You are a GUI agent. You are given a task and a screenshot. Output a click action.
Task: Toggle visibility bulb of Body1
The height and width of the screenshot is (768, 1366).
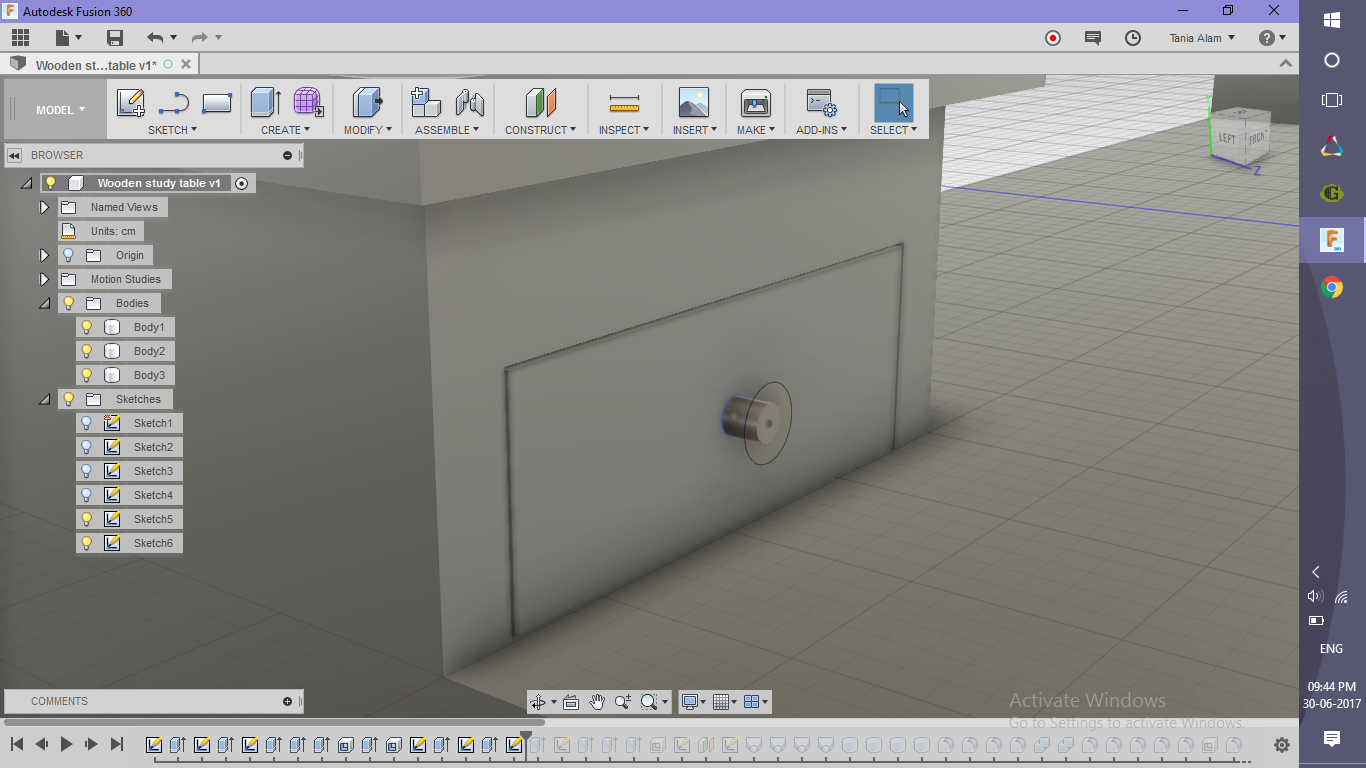click(87, 327)
